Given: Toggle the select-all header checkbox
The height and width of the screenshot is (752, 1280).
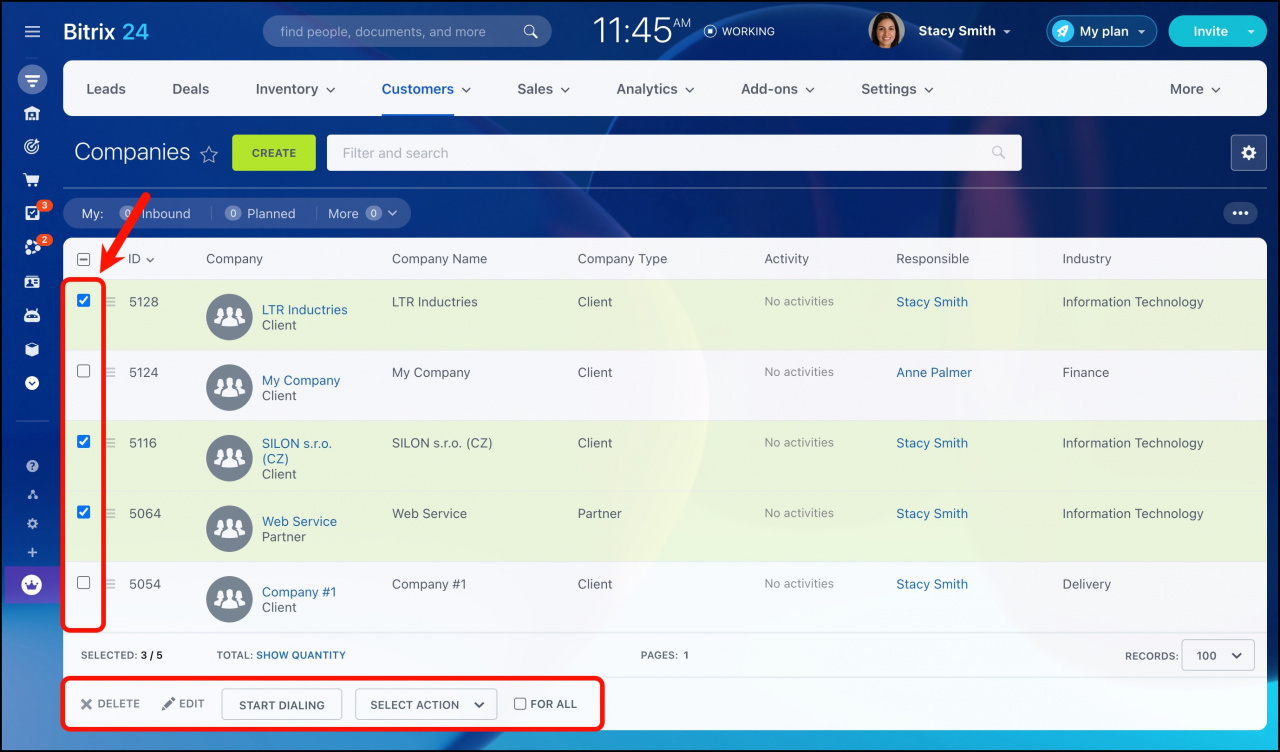Looking at the screenshot, I should (84, 259).
